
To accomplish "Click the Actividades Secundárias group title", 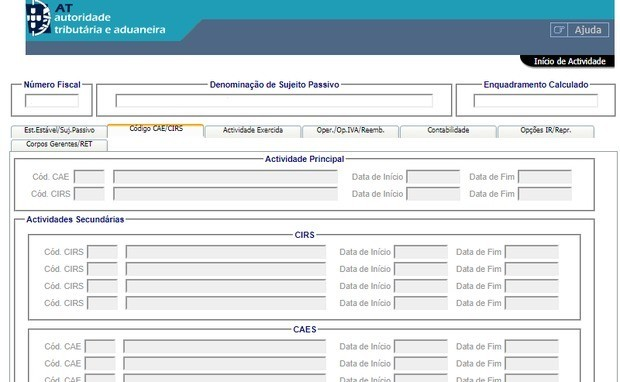I will click(x=75, y=219).
